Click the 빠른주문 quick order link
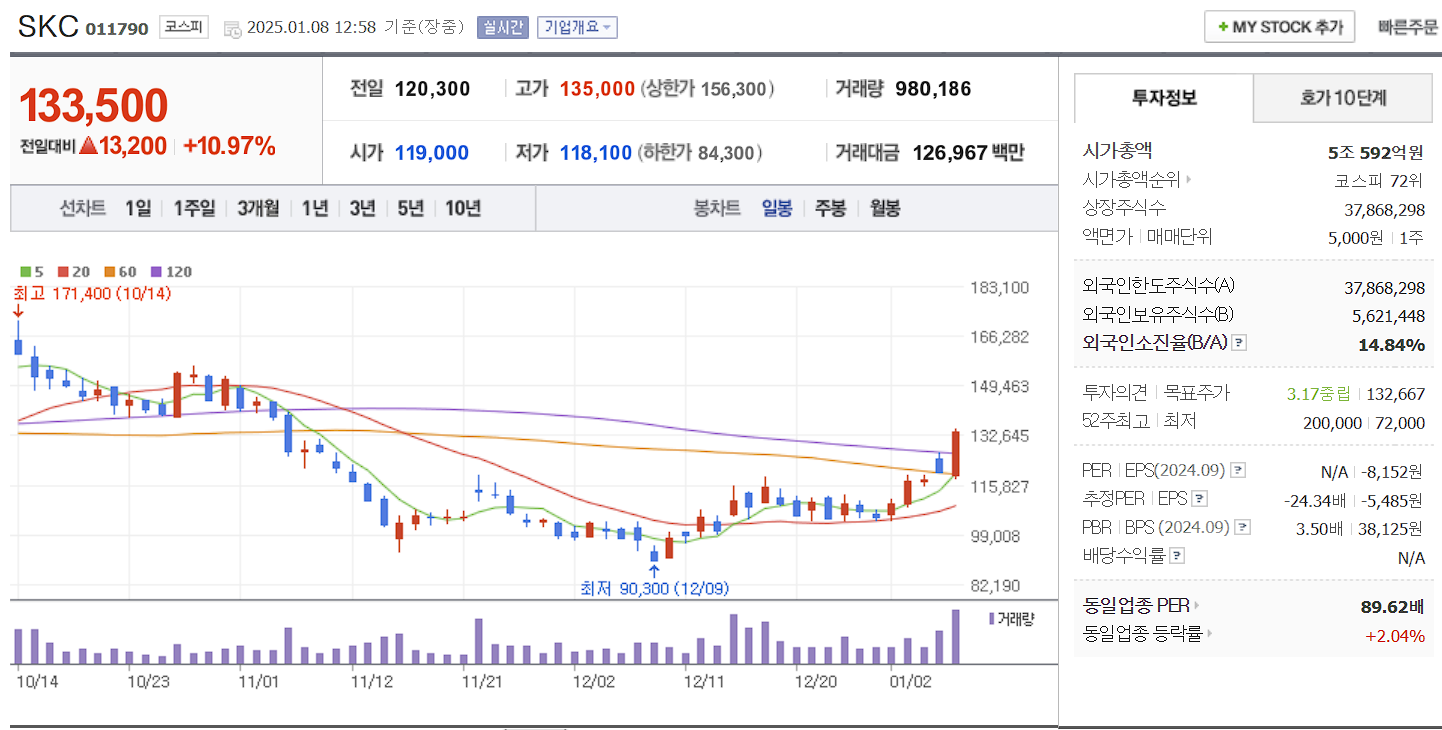Image resolution: width=1442 pixels, height=730 pixels. pos(1408,27)
